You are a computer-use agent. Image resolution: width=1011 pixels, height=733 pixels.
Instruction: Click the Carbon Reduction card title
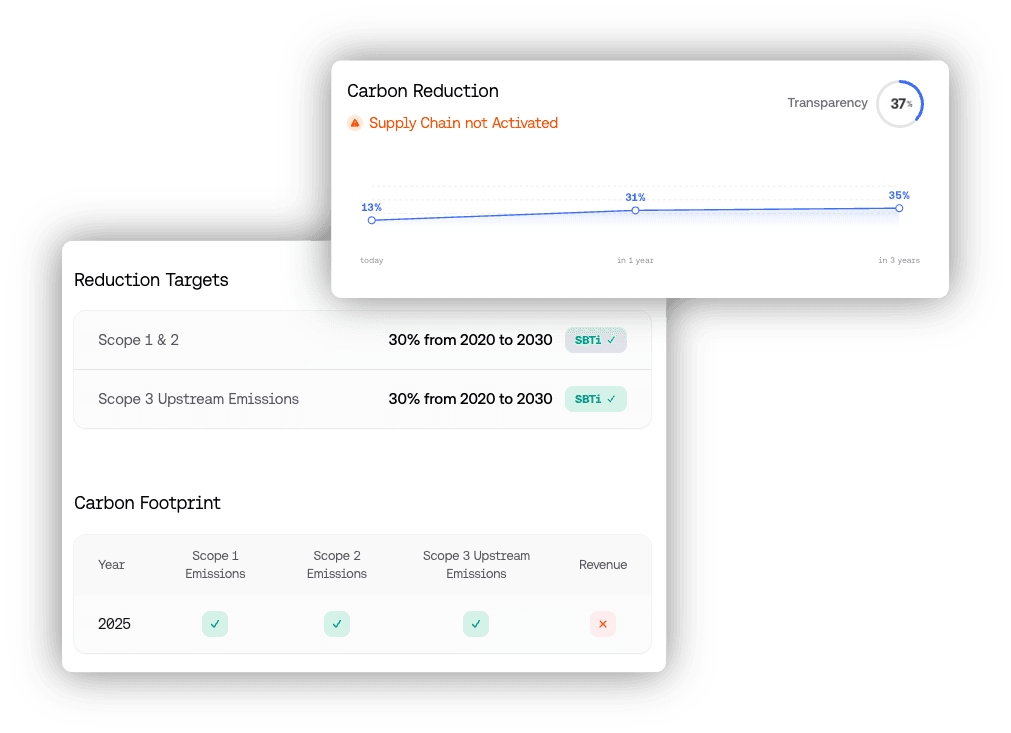pyautogui.click(x=423, y=91)
